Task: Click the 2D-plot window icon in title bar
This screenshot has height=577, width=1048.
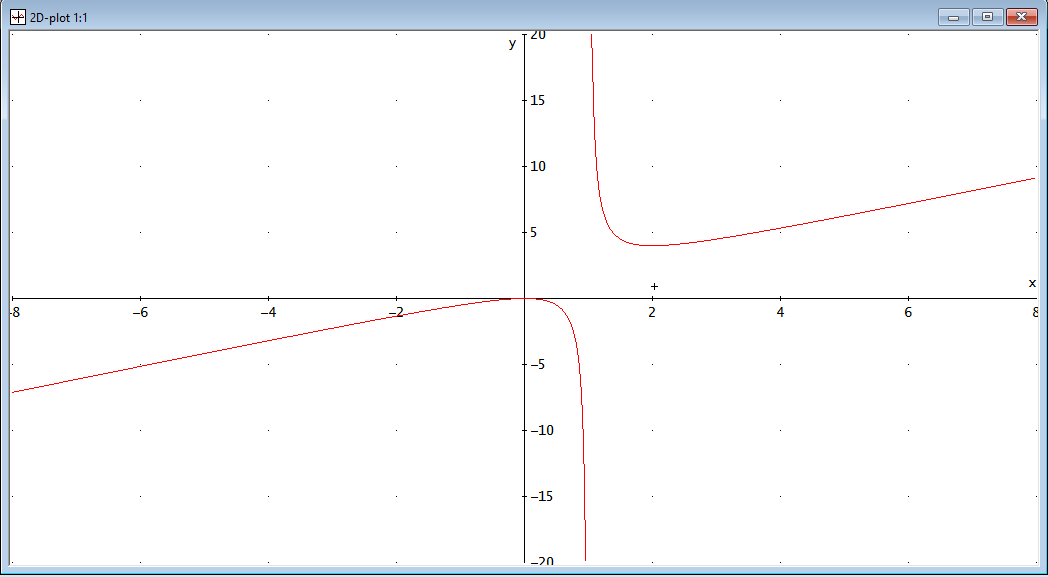Action: coord(17,17)
